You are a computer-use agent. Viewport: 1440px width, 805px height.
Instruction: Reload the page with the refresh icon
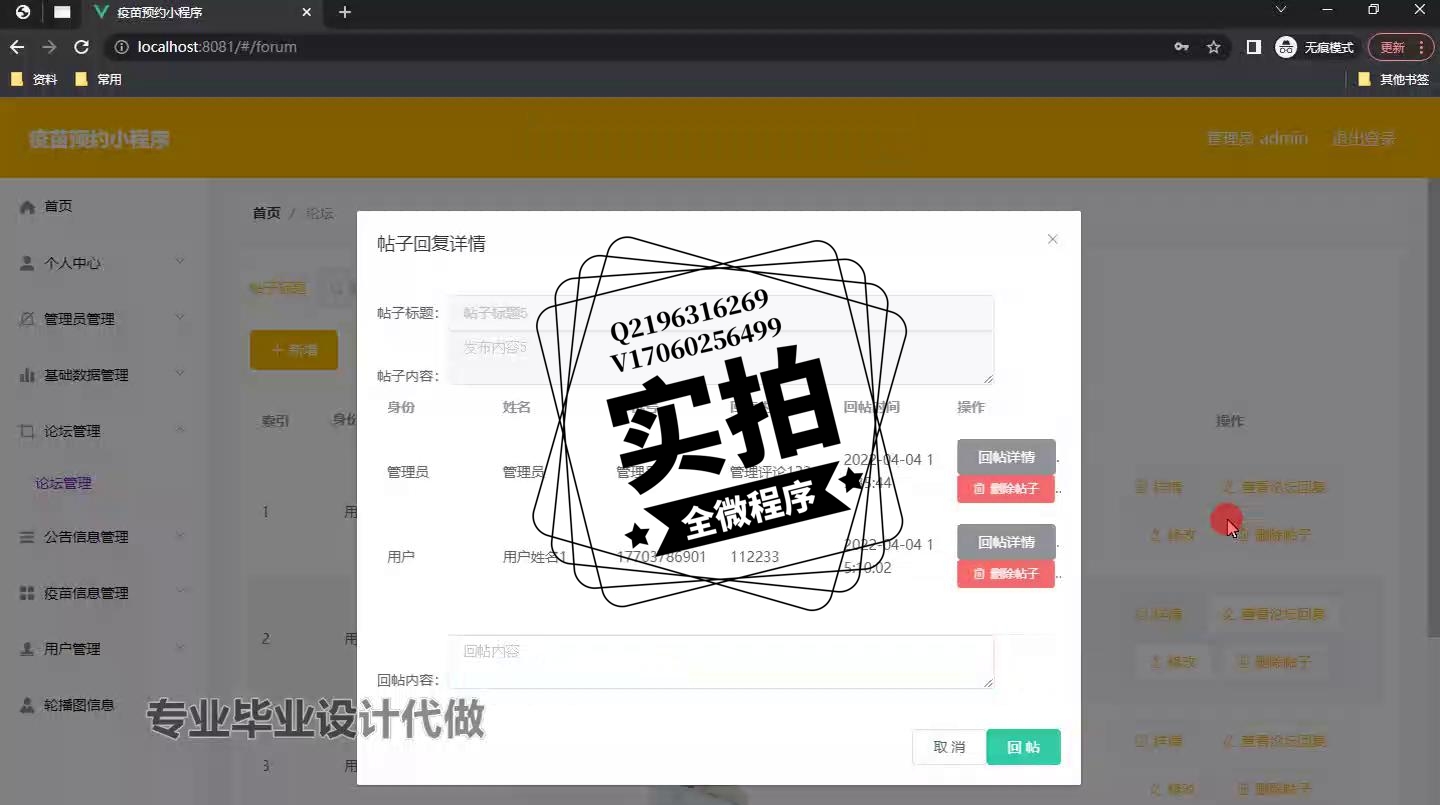82,47
